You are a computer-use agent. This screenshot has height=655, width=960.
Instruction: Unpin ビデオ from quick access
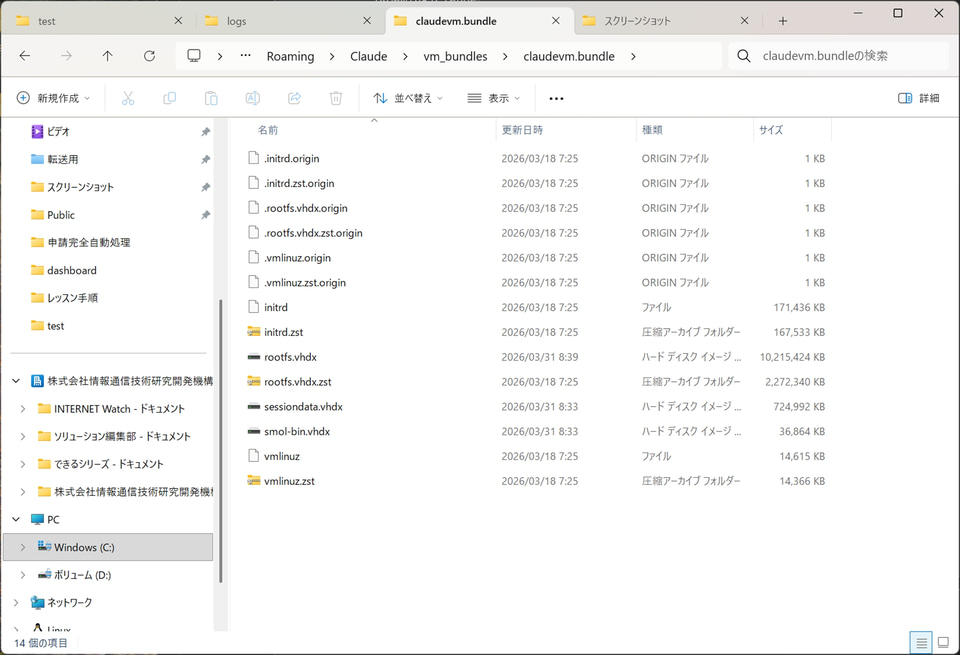[x=206, y=132]
